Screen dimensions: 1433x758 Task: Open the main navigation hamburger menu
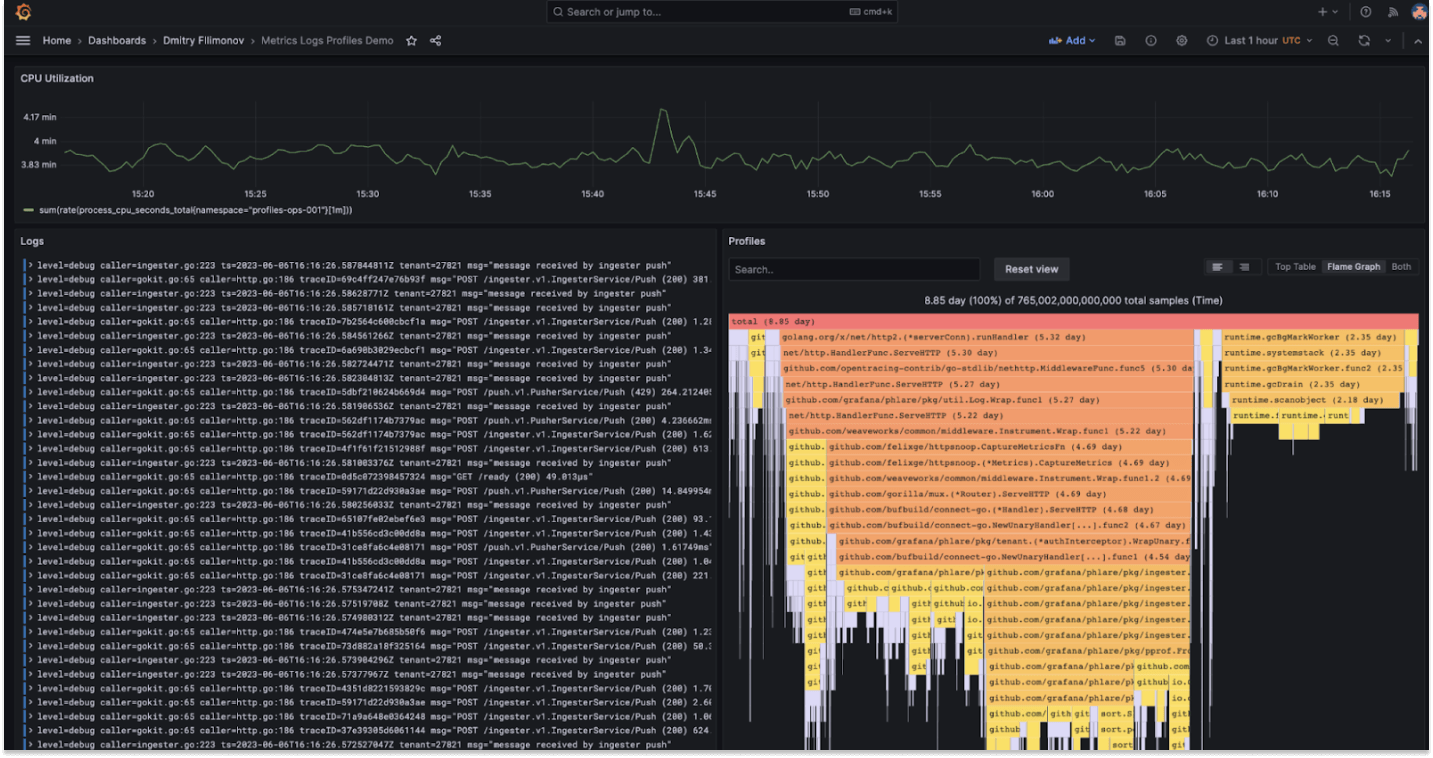pyautogui.click(x=23, y=40)
